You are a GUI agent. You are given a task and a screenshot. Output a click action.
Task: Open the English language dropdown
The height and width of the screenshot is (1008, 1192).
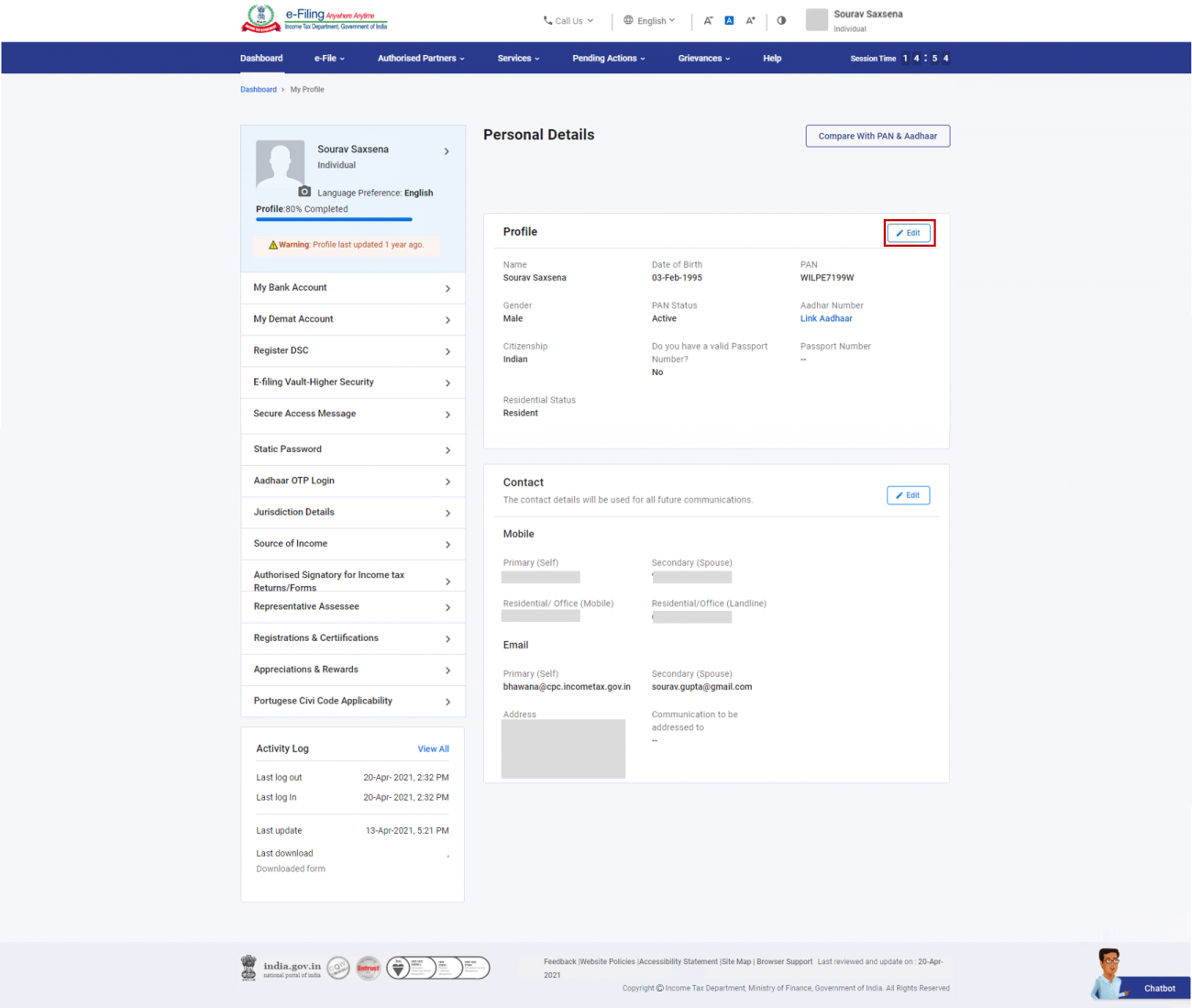[650, 20]
